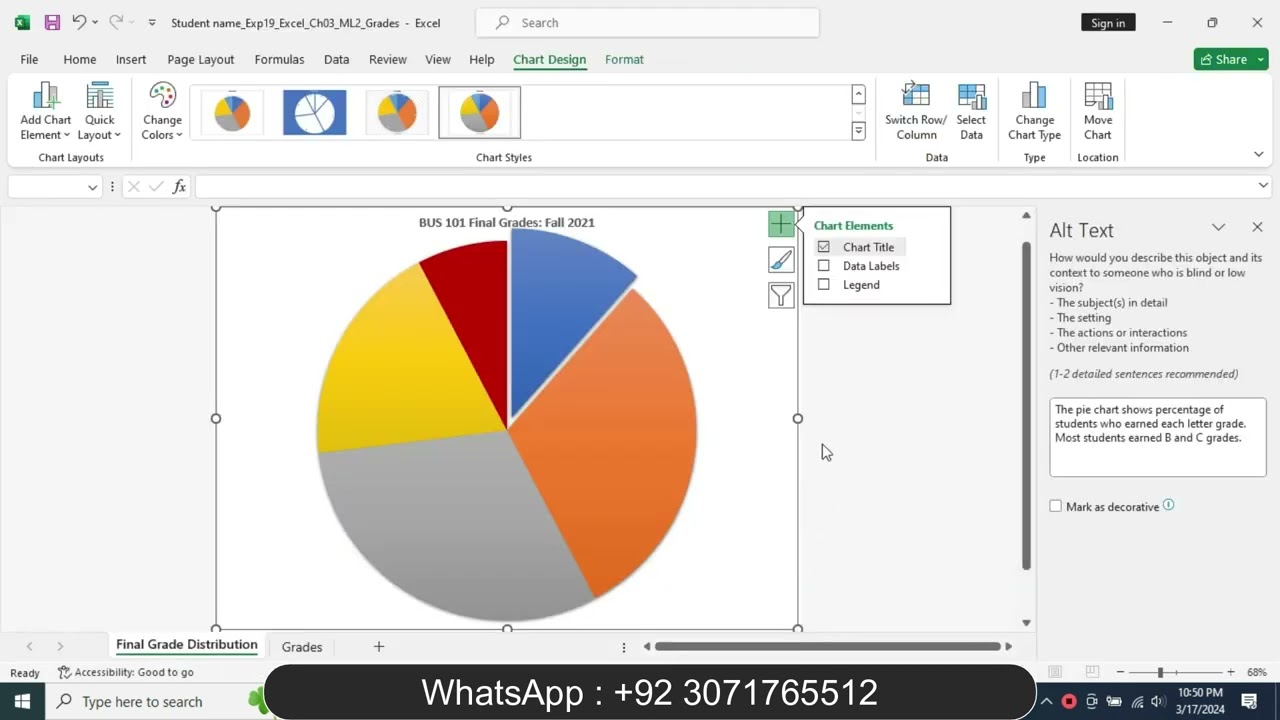Click the Sign in button
This screenshot has height=720, width=1280.
point(1108,22)
